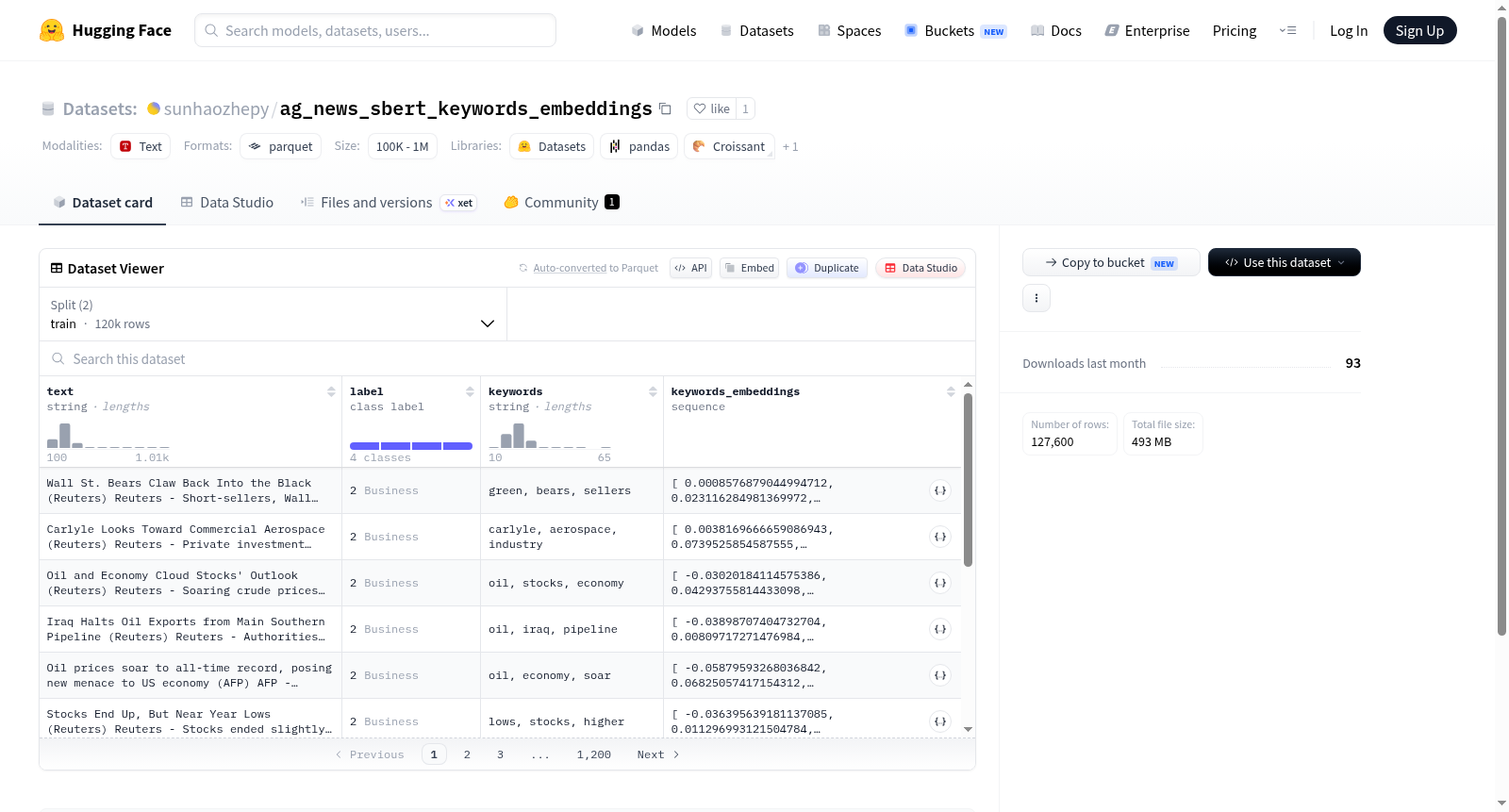Click the Previous page button
This screenshot has width=1509, height=812.
pos(370,754)
